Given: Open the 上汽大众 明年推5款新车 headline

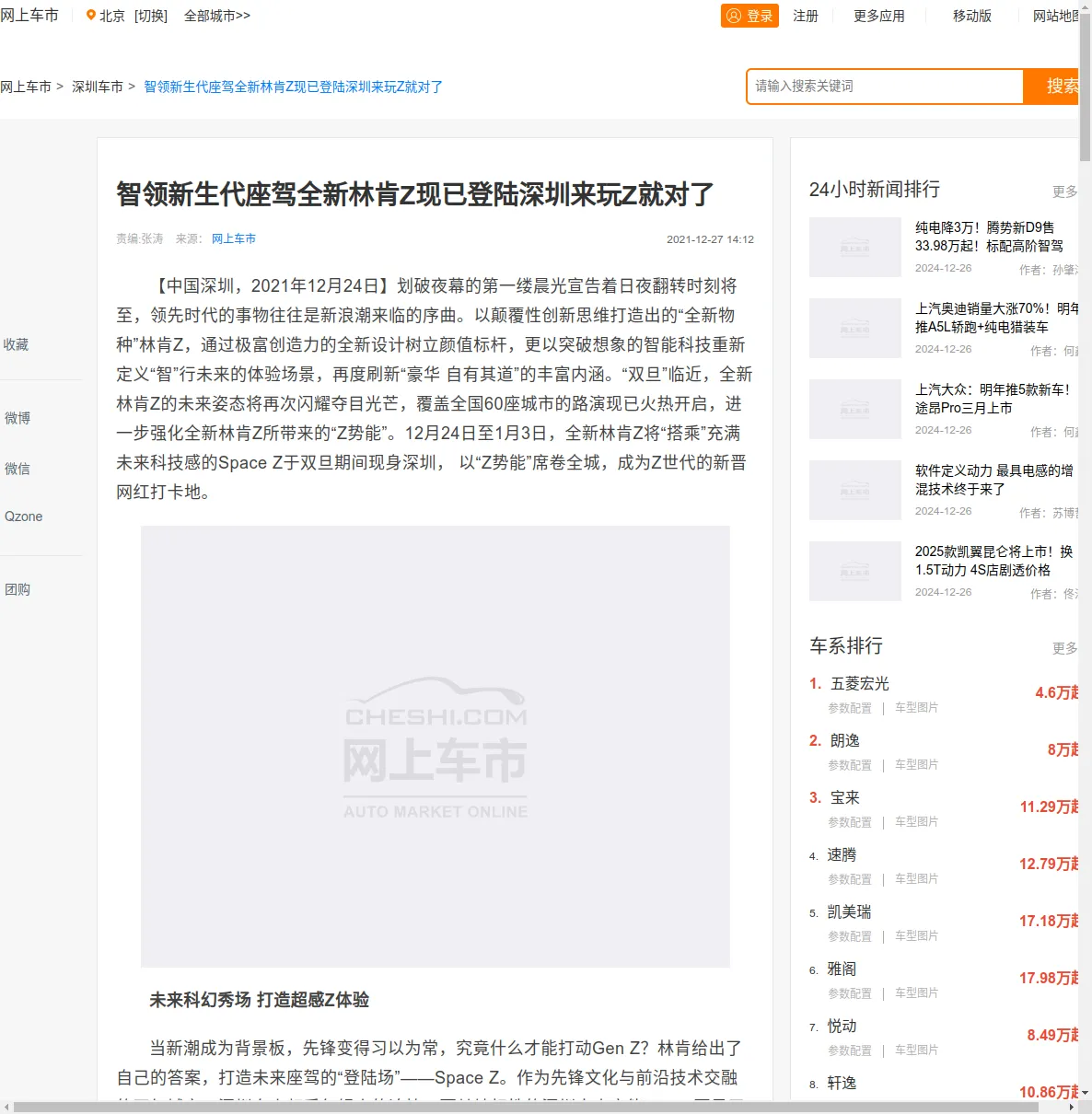Looking at the screenshot, I should [x=993, y=399].
